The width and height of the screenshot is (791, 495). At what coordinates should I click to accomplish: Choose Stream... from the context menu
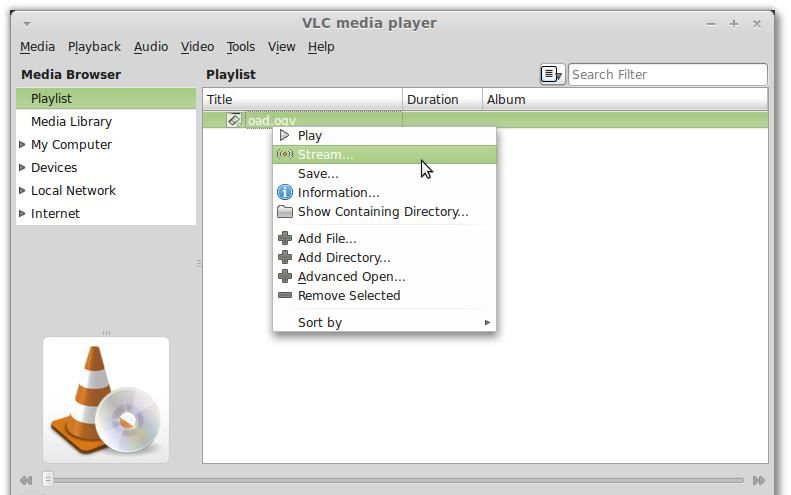(384, 154)
